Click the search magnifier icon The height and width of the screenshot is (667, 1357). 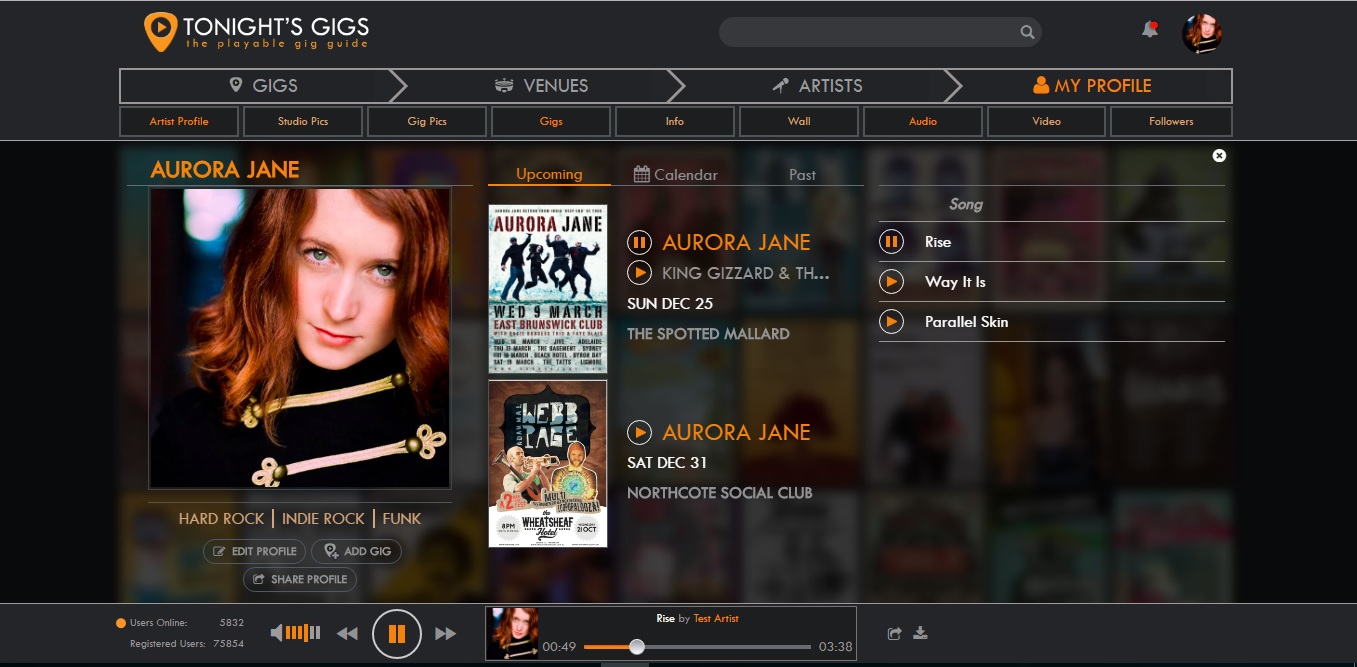click(x=1027, y=32)
